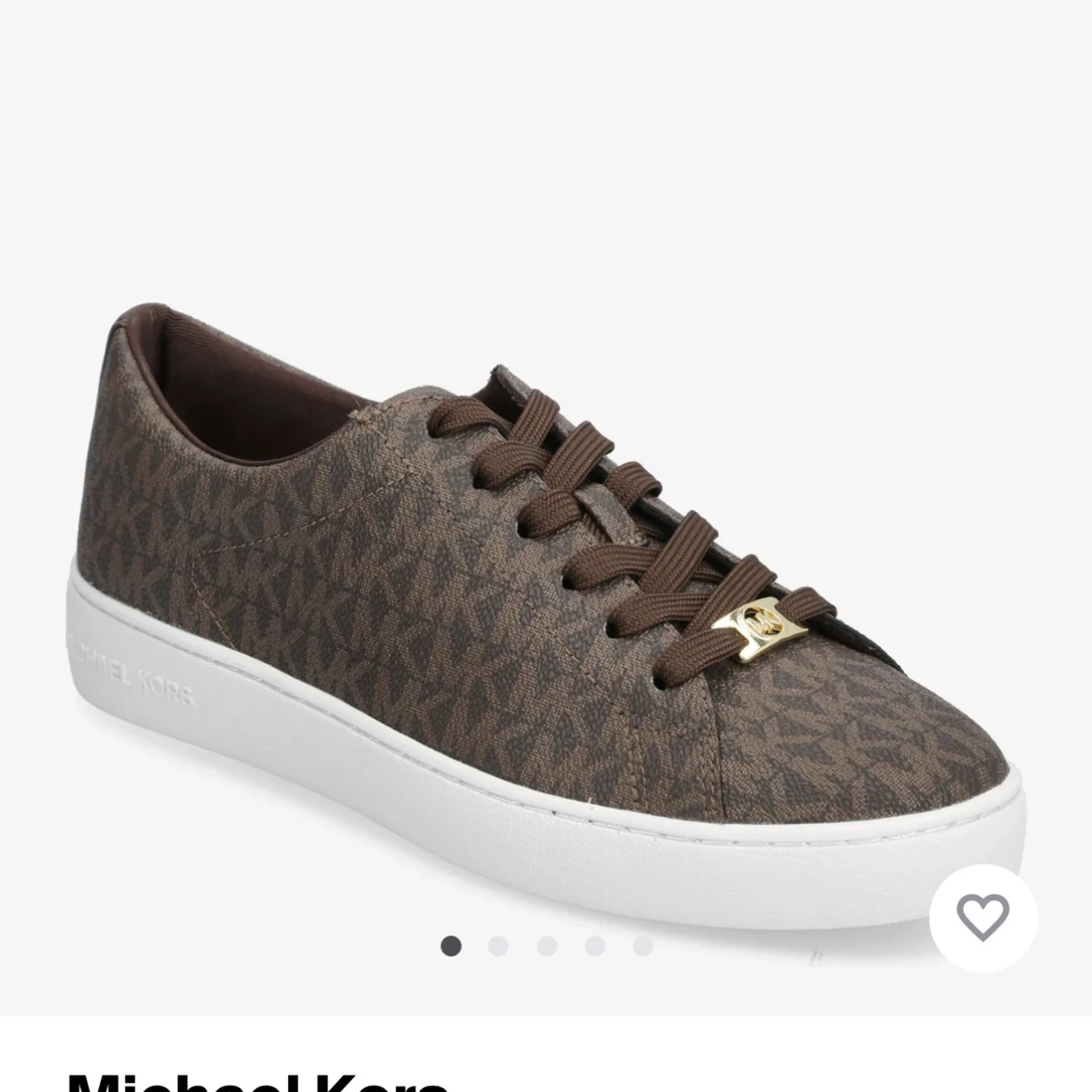This screenshot has height=1092, width=1092.
Task: Select the first carousel dot indicator
Action: coord(450,945)
